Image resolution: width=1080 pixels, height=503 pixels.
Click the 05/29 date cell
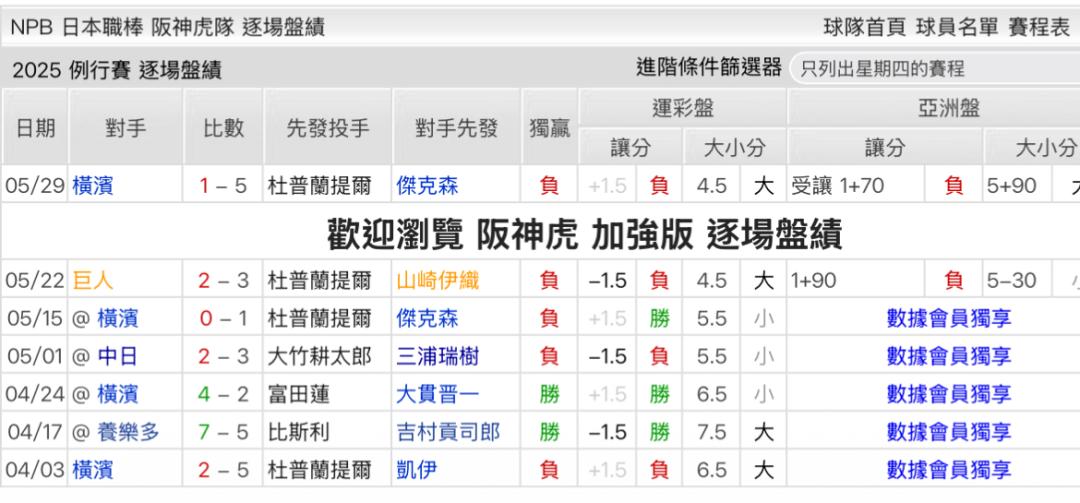[35, 185]
